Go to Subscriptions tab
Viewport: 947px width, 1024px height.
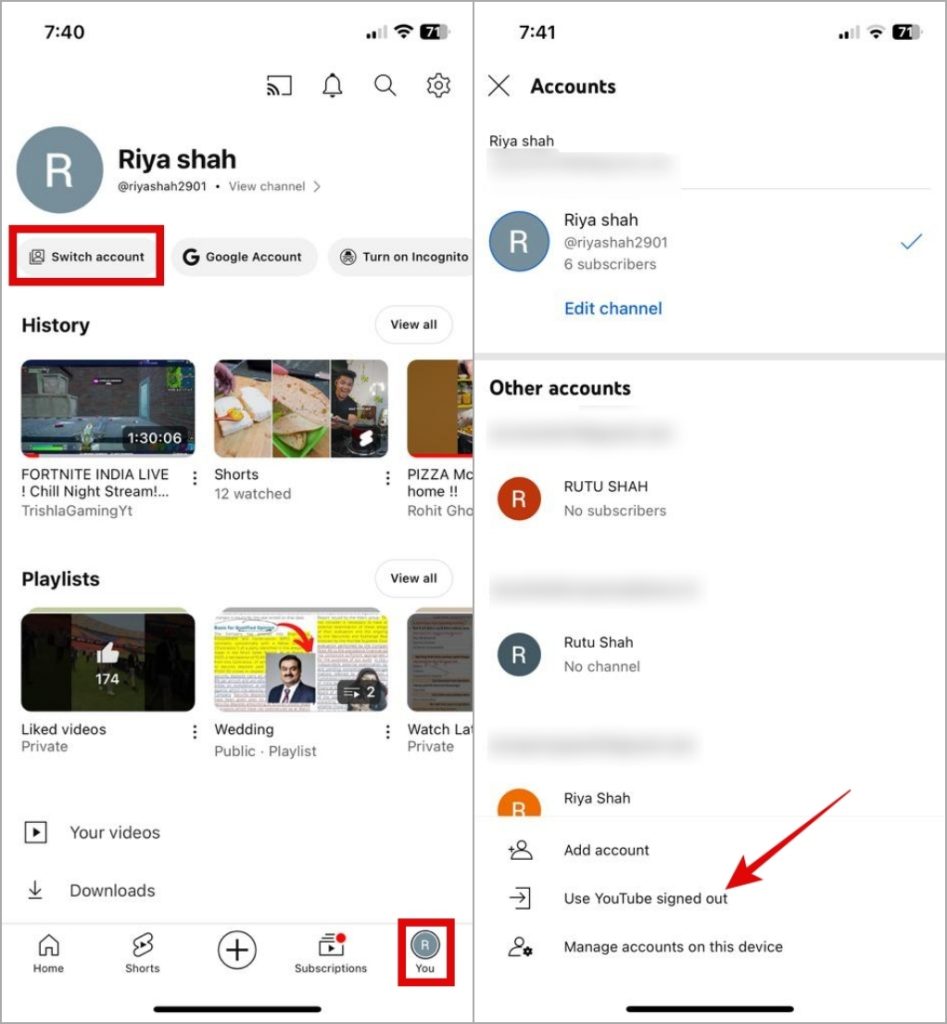tap(330, 953)
